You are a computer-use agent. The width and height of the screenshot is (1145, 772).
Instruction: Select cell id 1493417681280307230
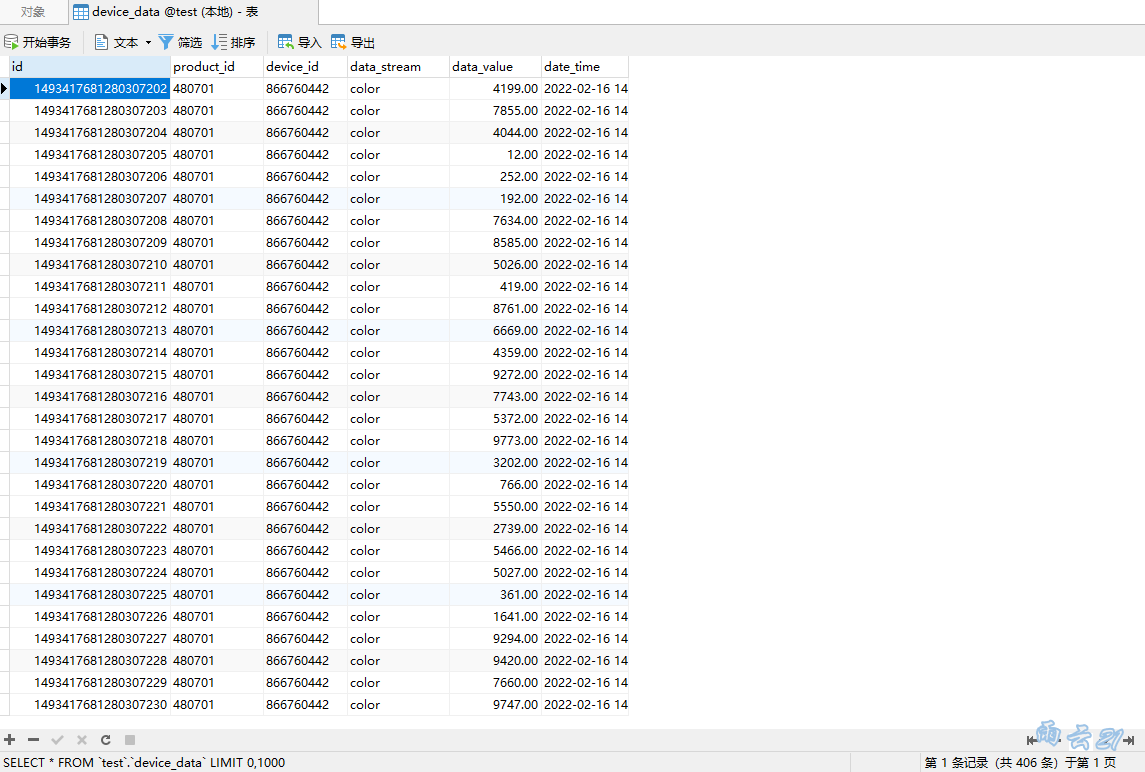point(90,705)
